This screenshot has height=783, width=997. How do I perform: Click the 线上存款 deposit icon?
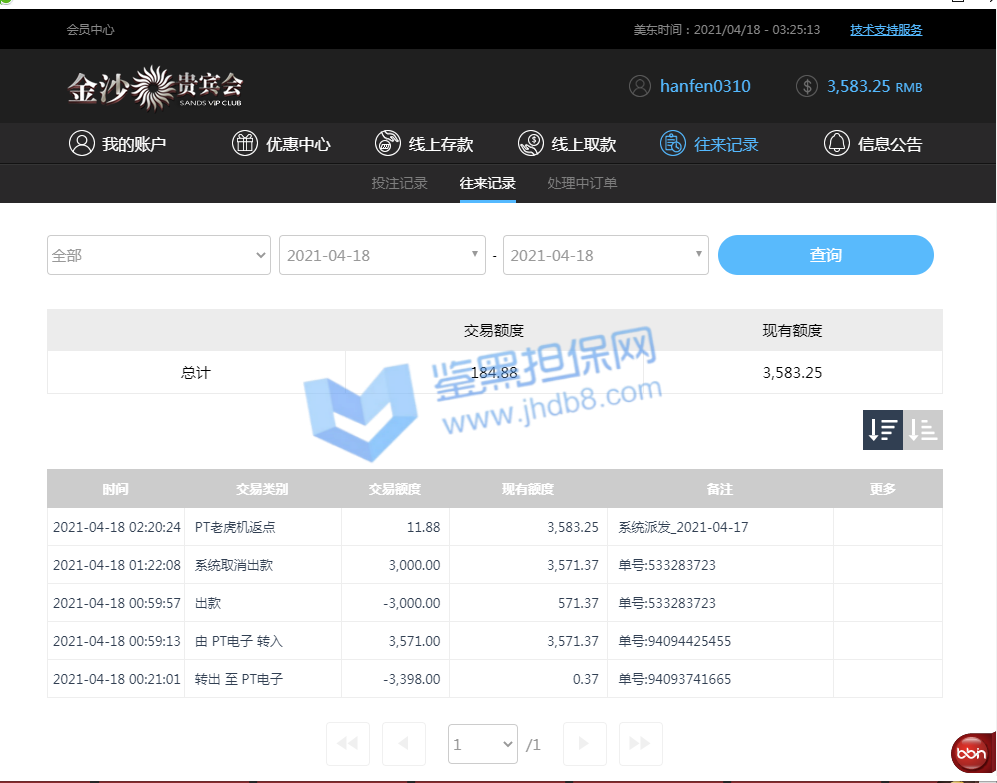388,144
